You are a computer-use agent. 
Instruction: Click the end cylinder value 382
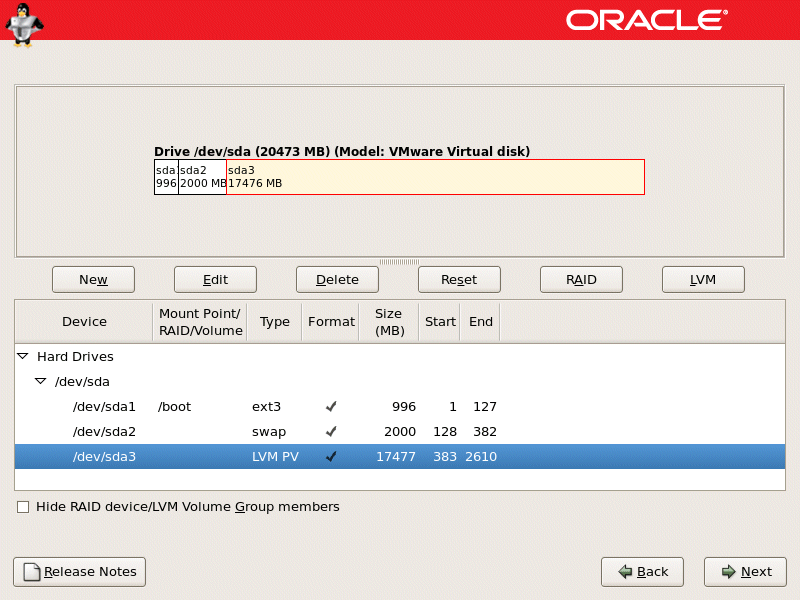pyautogui.click(x=485, y=432)
